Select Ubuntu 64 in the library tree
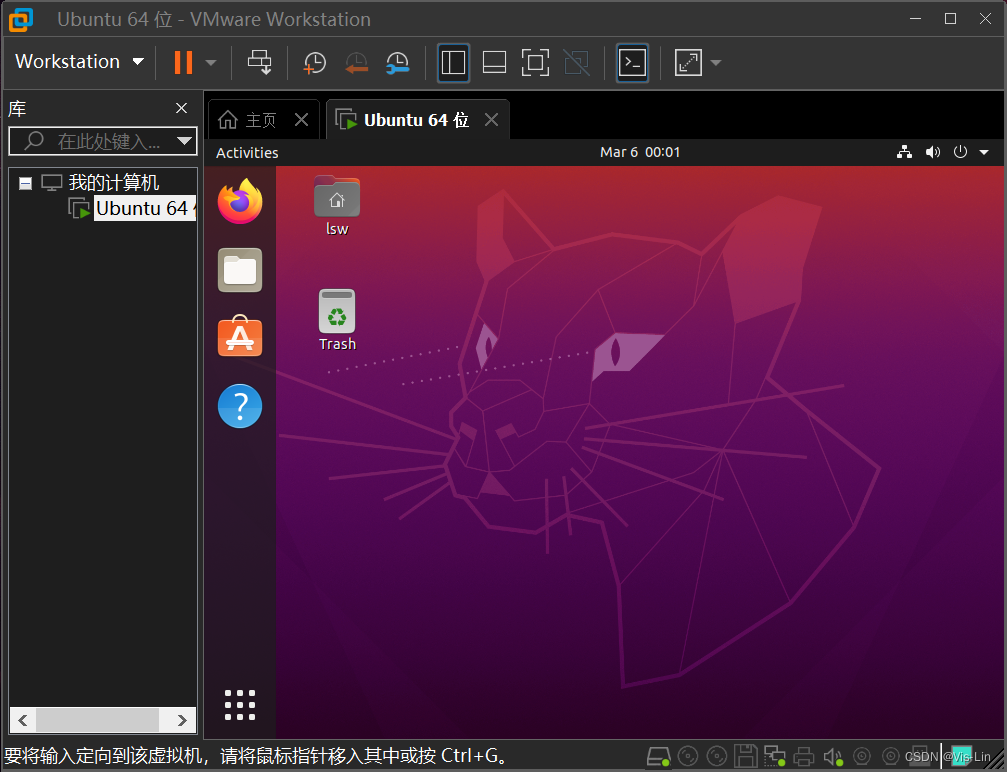Image resolution: width=1007 pixels, height=772 pixels. 145,208
